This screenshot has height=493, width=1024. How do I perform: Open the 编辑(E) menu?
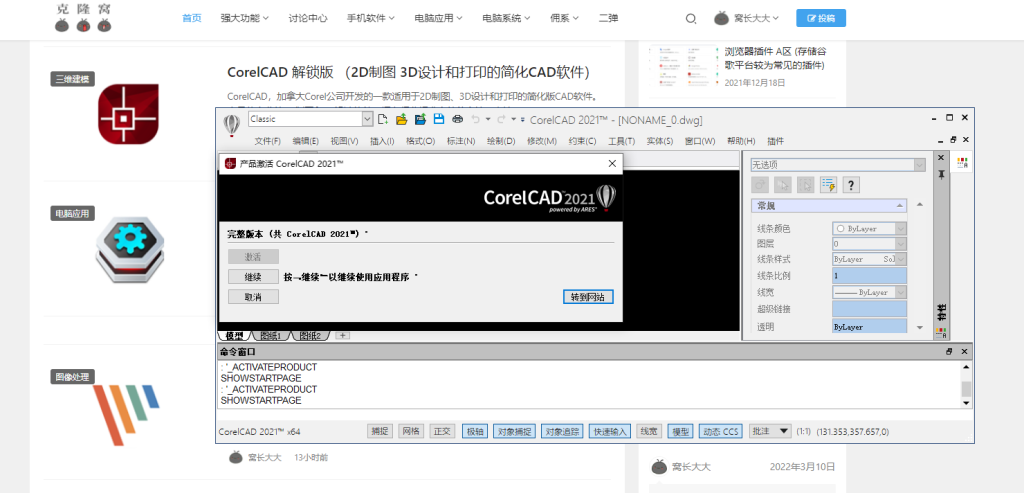(x=306, y=141)
